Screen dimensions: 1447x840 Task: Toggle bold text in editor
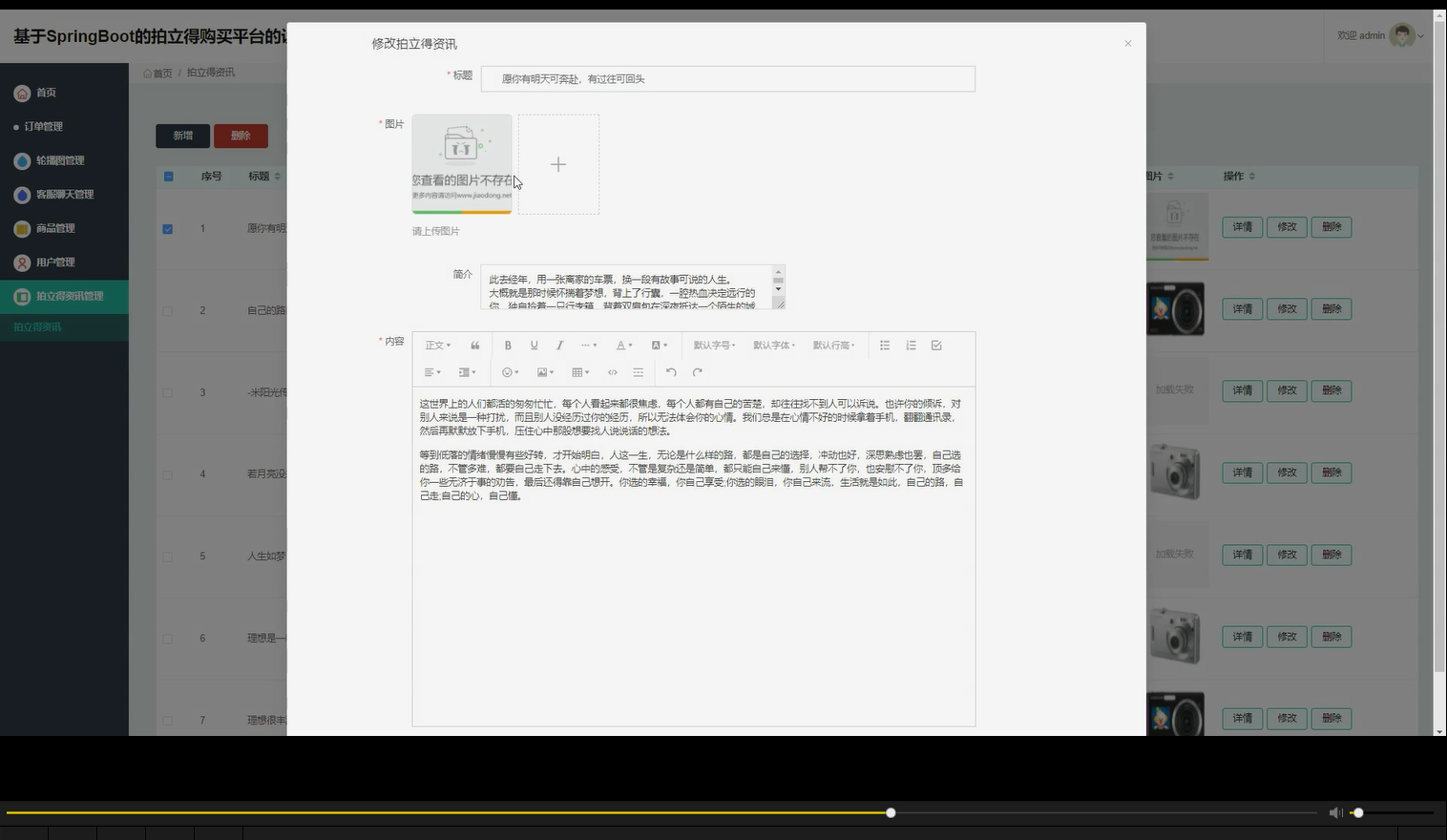[508, 346]
